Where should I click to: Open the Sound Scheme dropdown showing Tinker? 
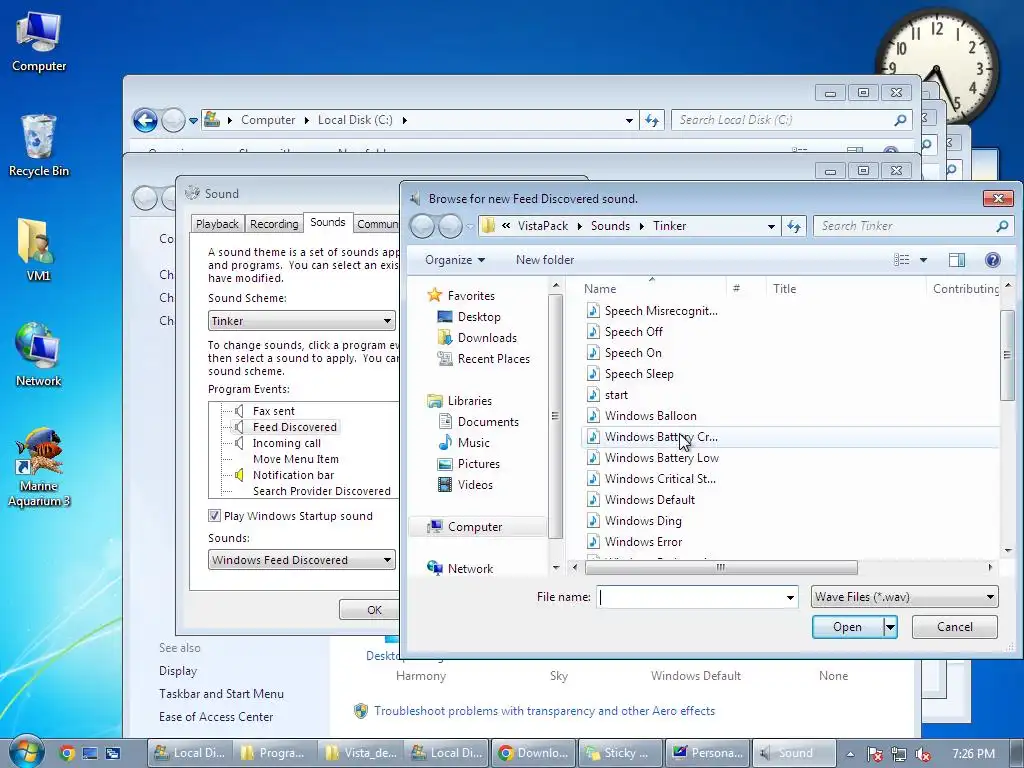302,321
